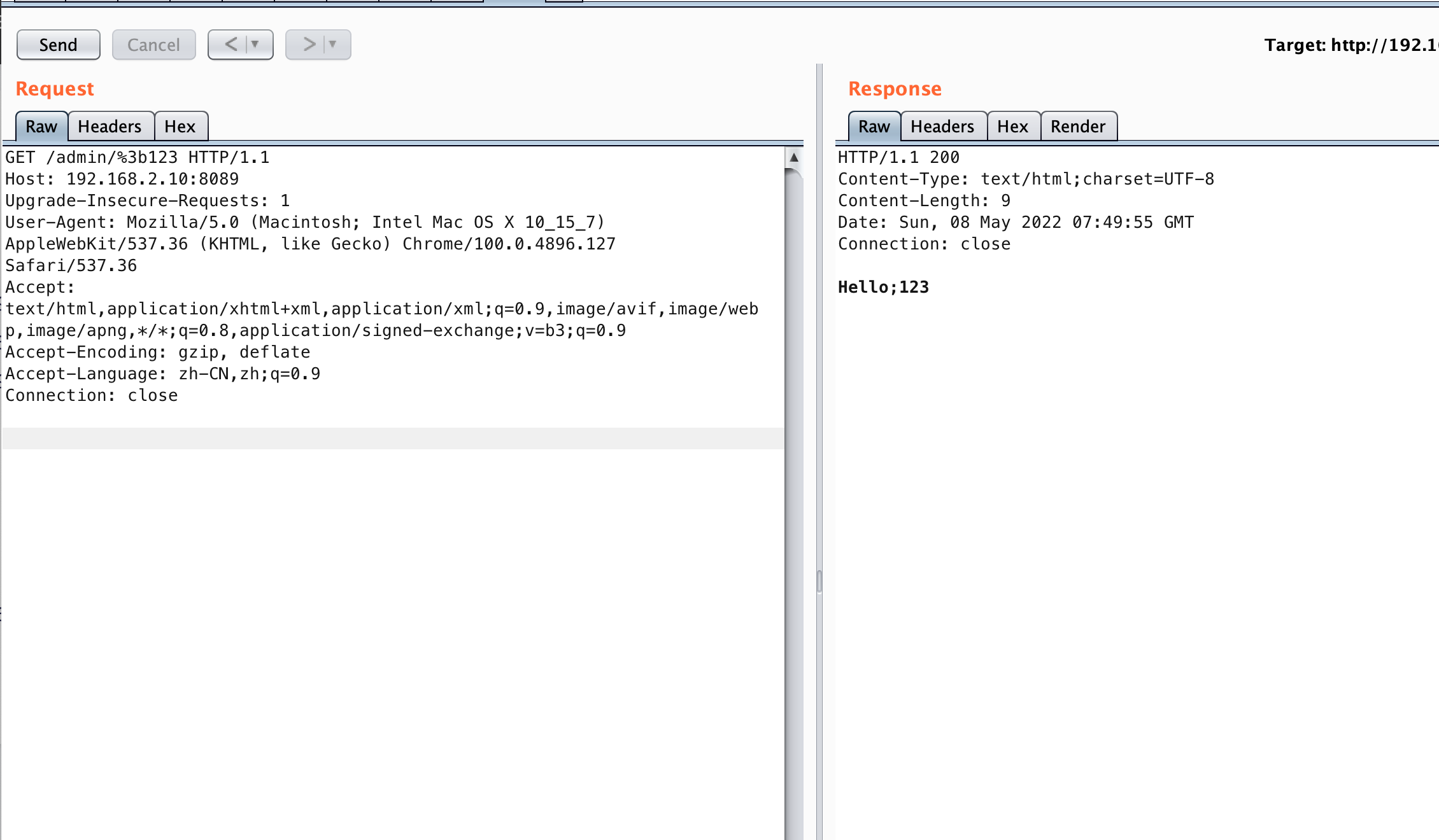Click the splitter handle between request and response
Screen dimensions: 1439x840
(x=819, y=581)
